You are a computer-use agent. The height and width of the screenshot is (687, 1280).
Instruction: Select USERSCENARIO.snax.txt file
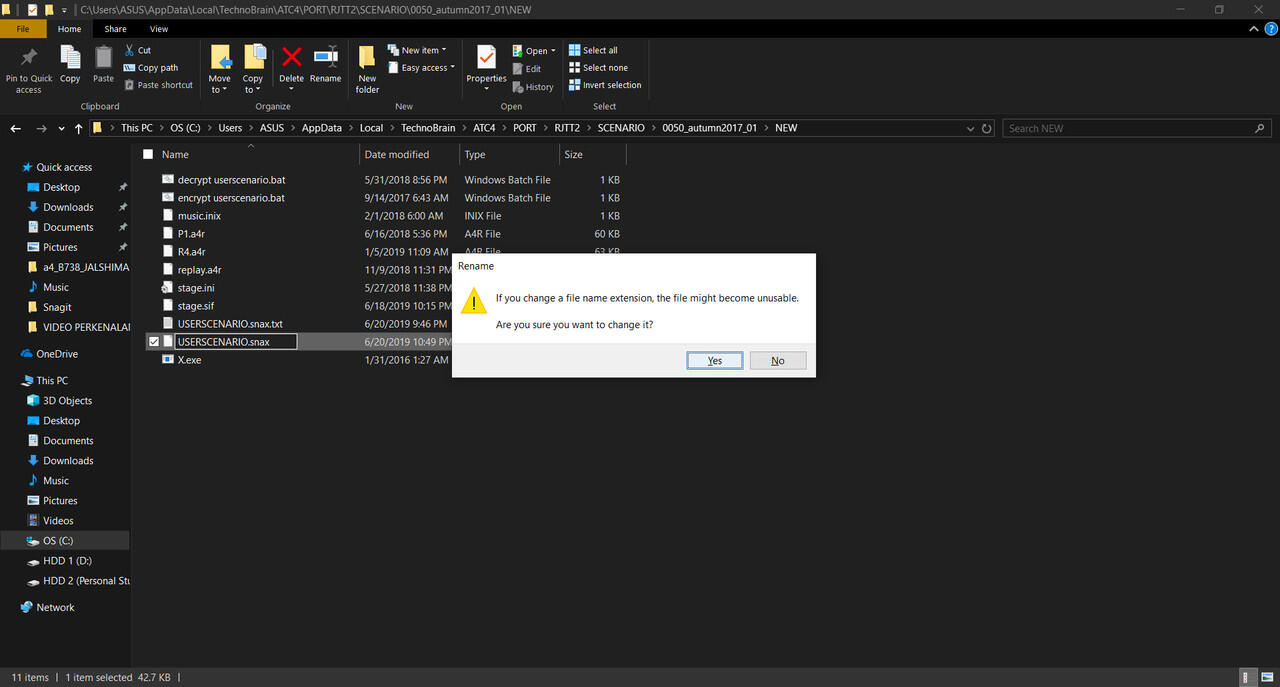230,324
